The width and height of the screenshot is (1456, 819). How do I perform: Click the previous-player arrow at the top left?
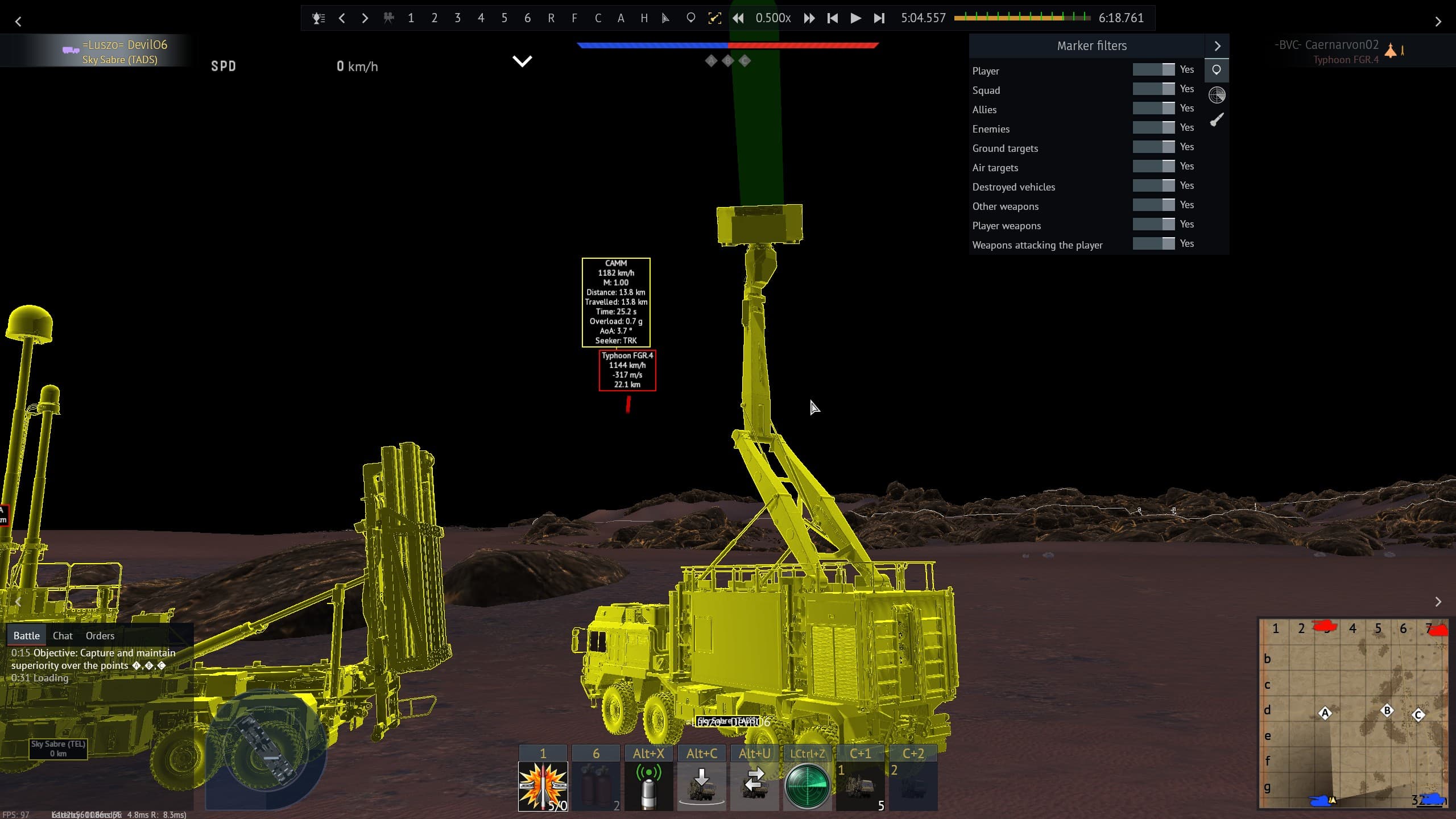pyautogui.click(x=18, y=22)
